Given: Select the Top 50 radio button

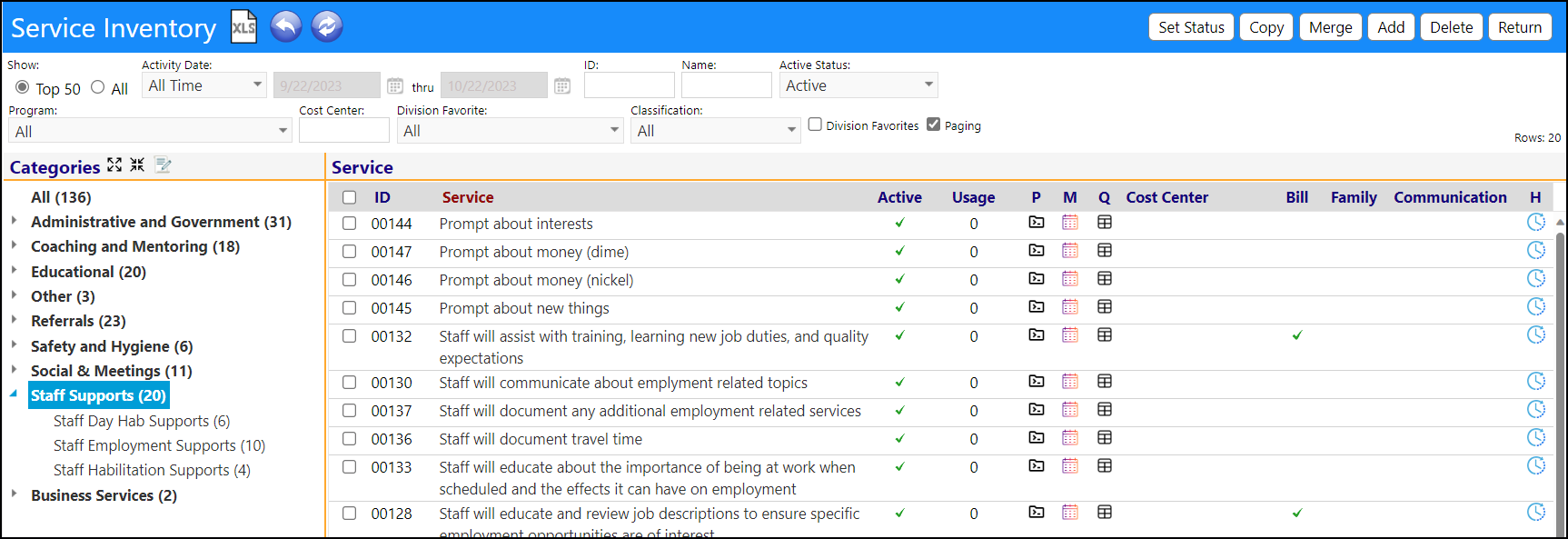Looking at the screenshot, I should point(23,87).
